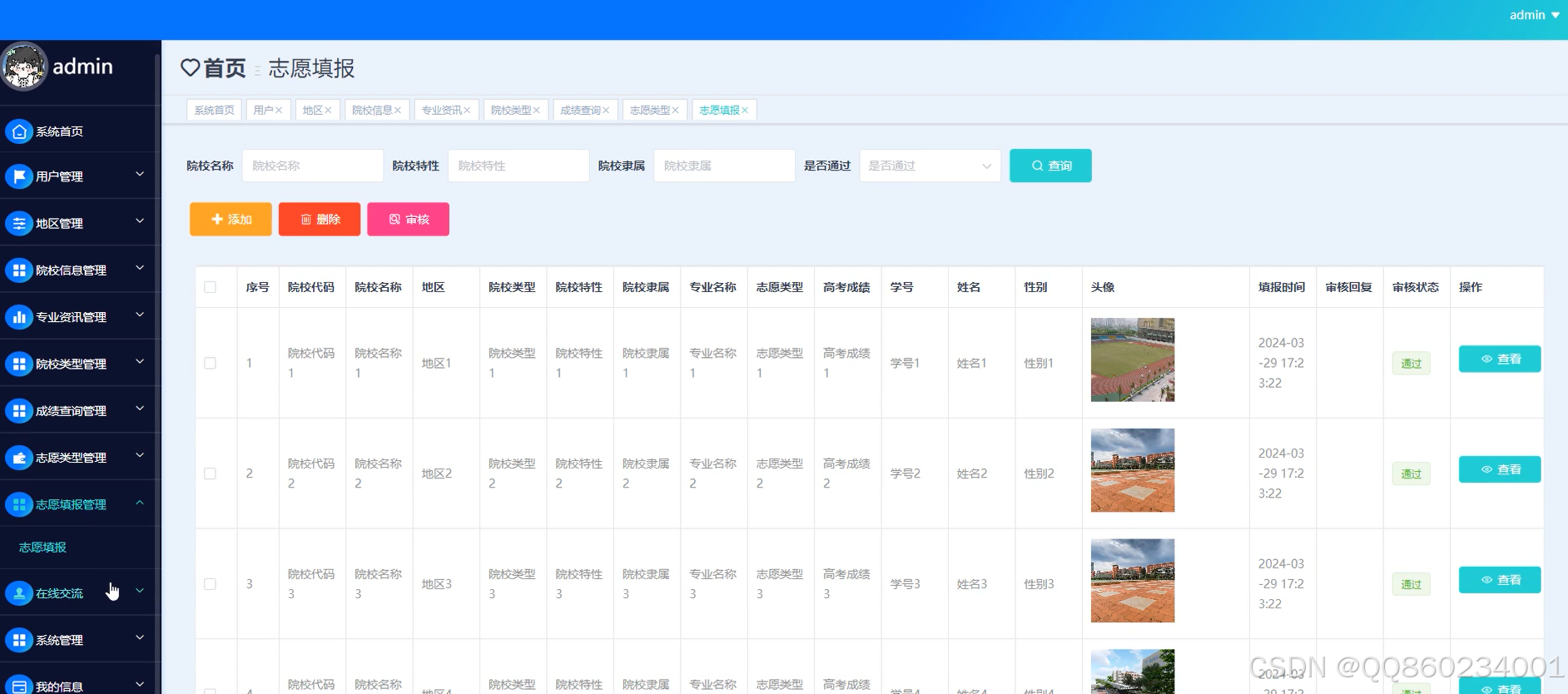Tick the checkbox for row 3
This screenshot has height=694, width=1568.
[210, 584]
